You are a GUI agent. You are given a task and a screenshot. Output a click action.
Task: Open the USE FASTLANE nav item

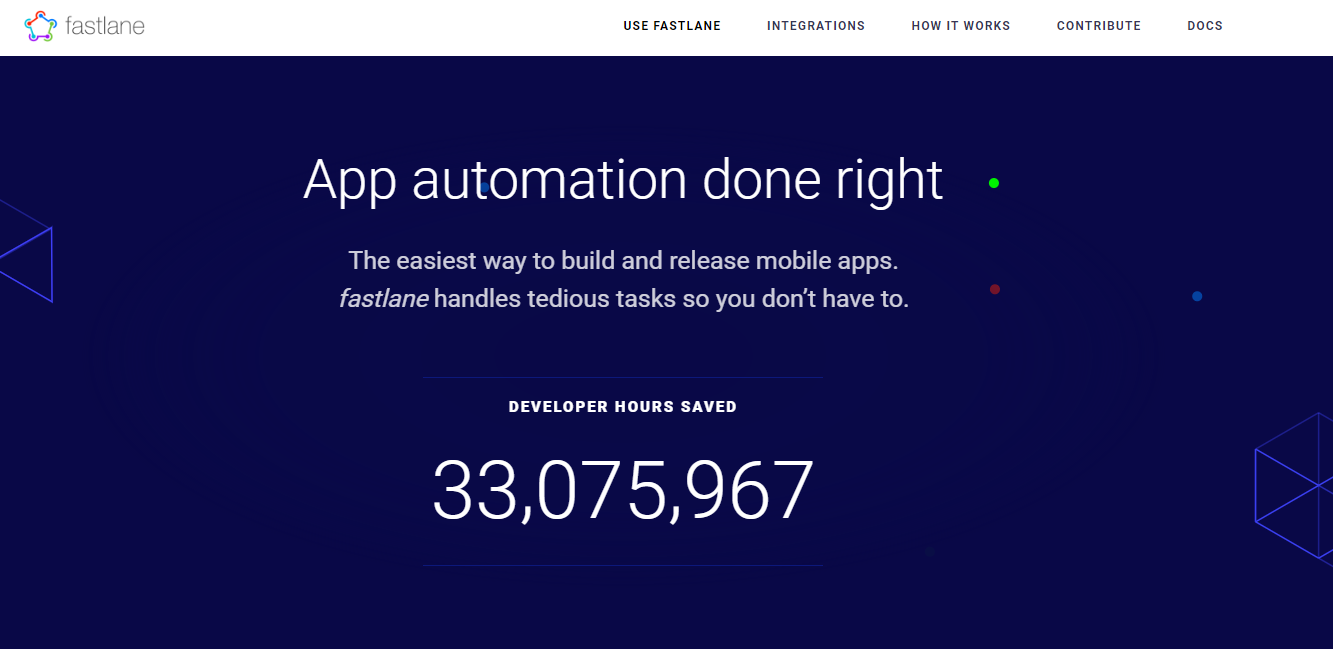click(x=672, y=26)
